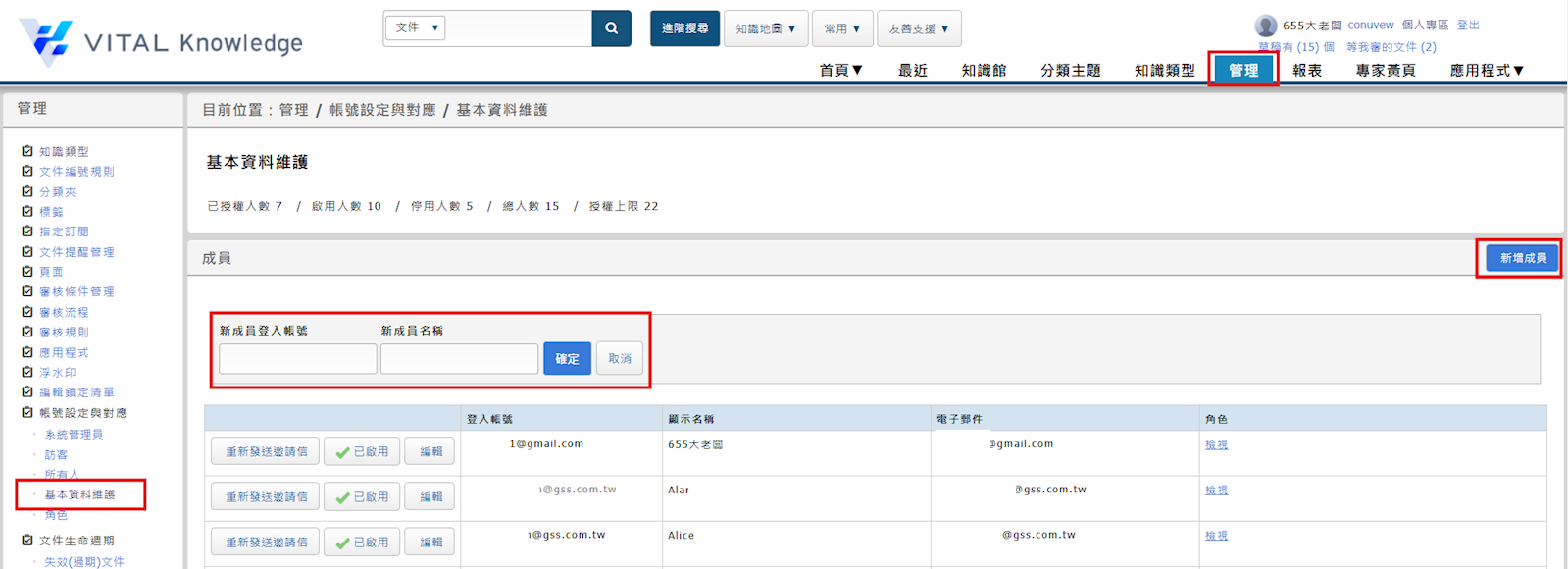Click the 新增成員 button
This screenshot has height=569, width=1568.
point(1522,258)
